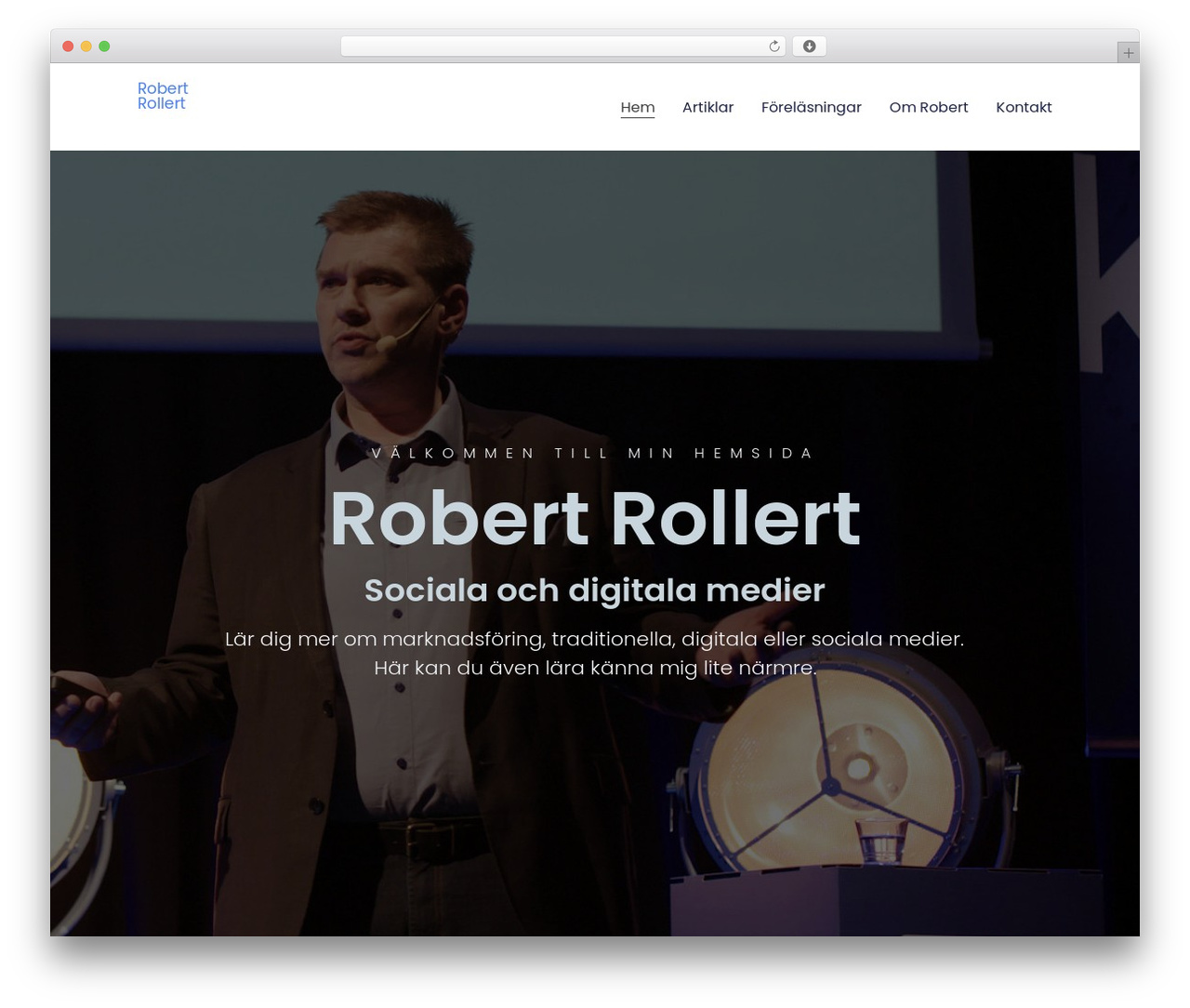Open the Kontakt page link
The image size is (1190, 1008).
(x=1024, y=107)
